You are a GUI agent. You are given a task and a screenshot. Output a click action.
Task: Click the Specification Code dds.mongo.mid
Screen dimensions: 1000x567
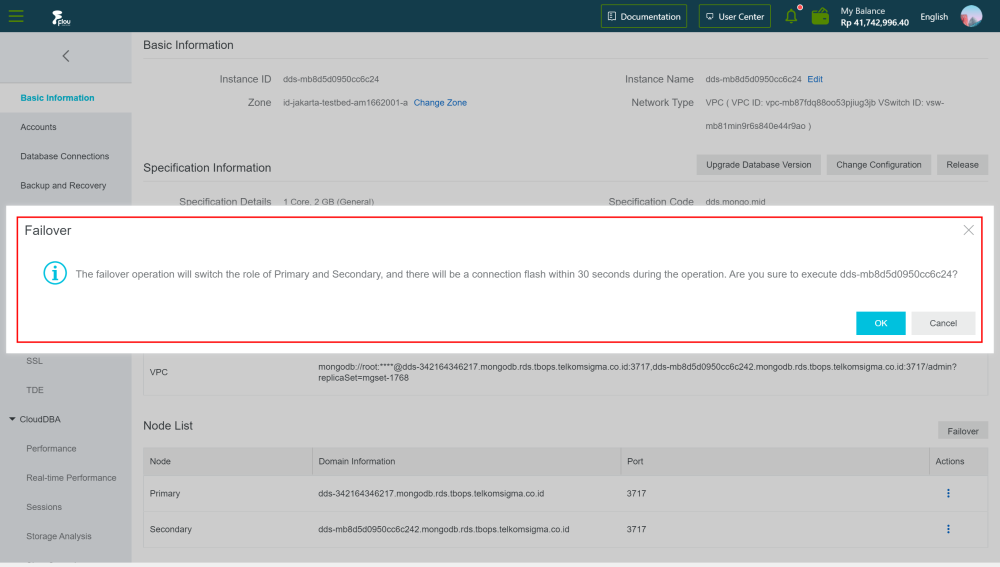point(735,202)
